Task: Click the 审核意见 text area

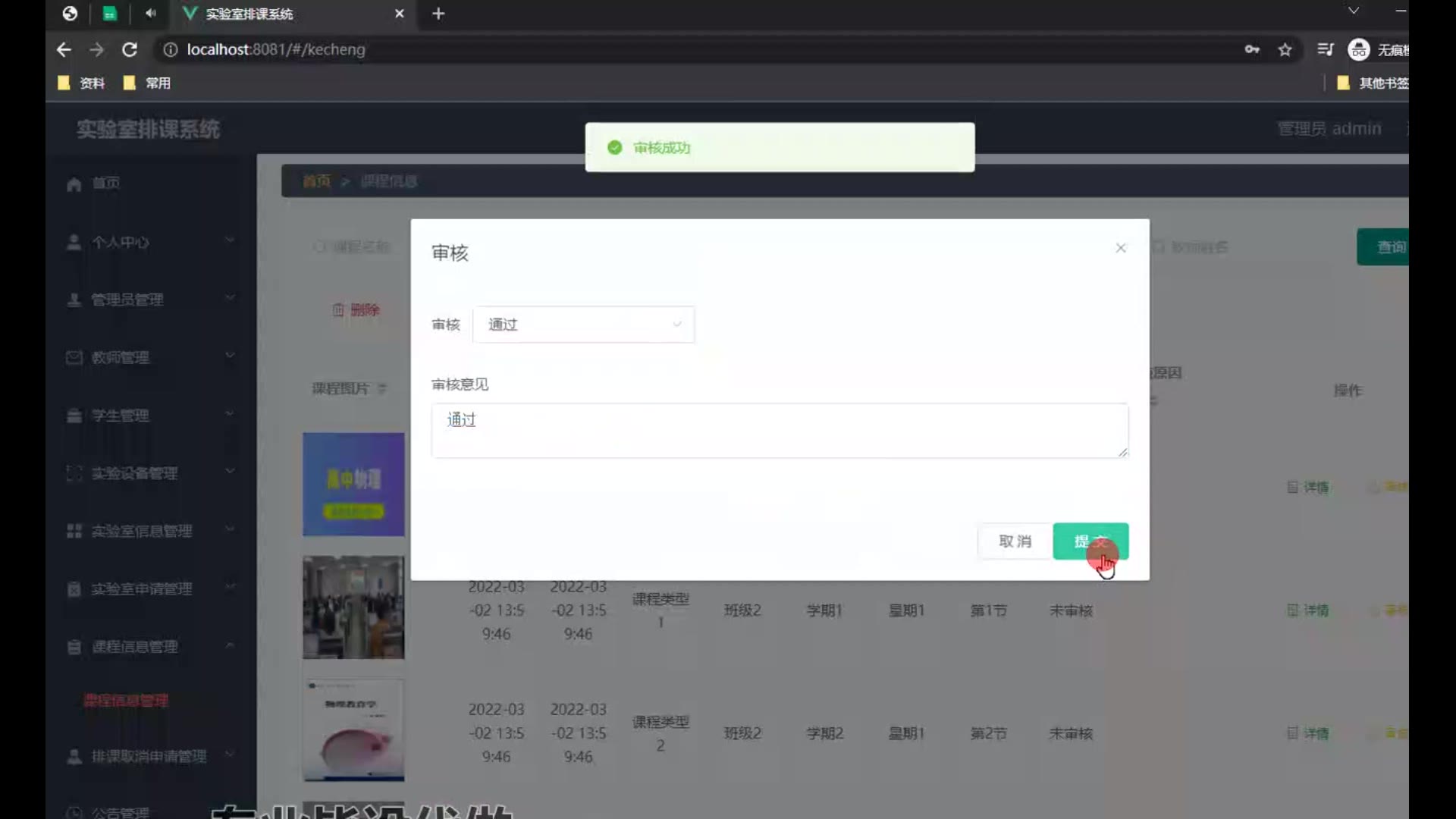Action: click(x=779, y=430)
